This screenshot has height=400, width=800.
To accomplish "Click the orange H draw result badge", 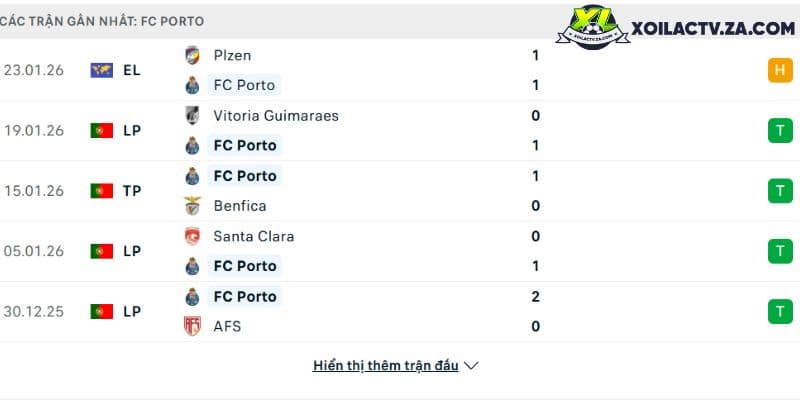I will 780,70.
